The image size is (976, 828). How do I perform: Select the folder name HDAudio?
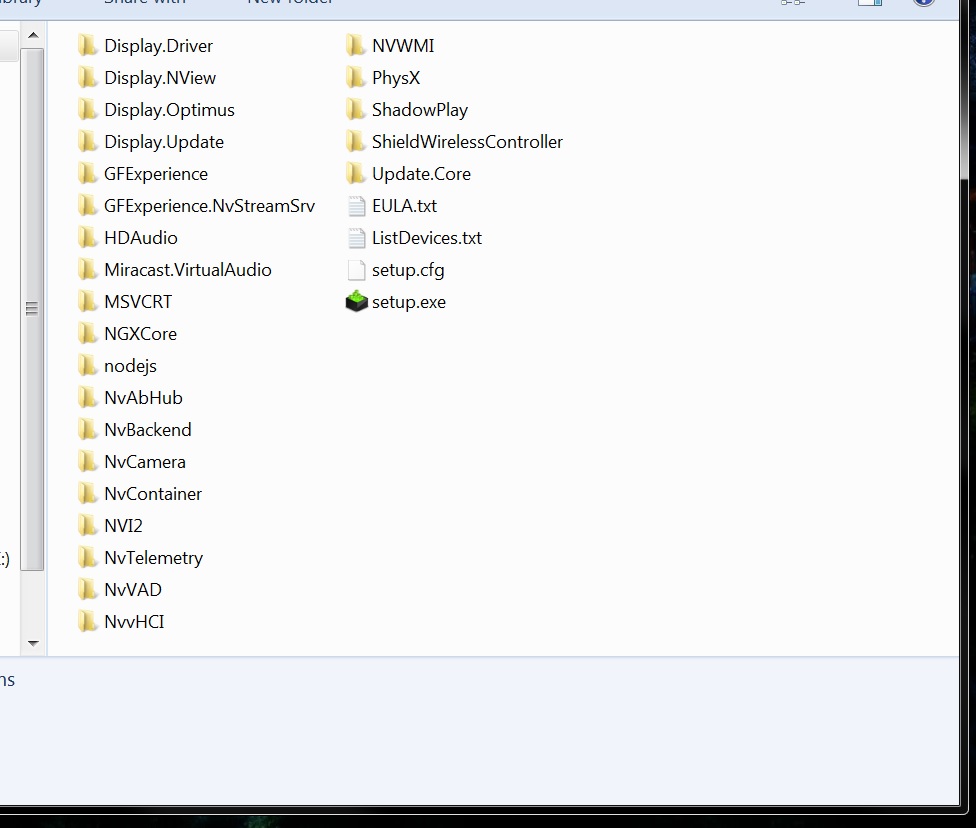coord(141,238)
